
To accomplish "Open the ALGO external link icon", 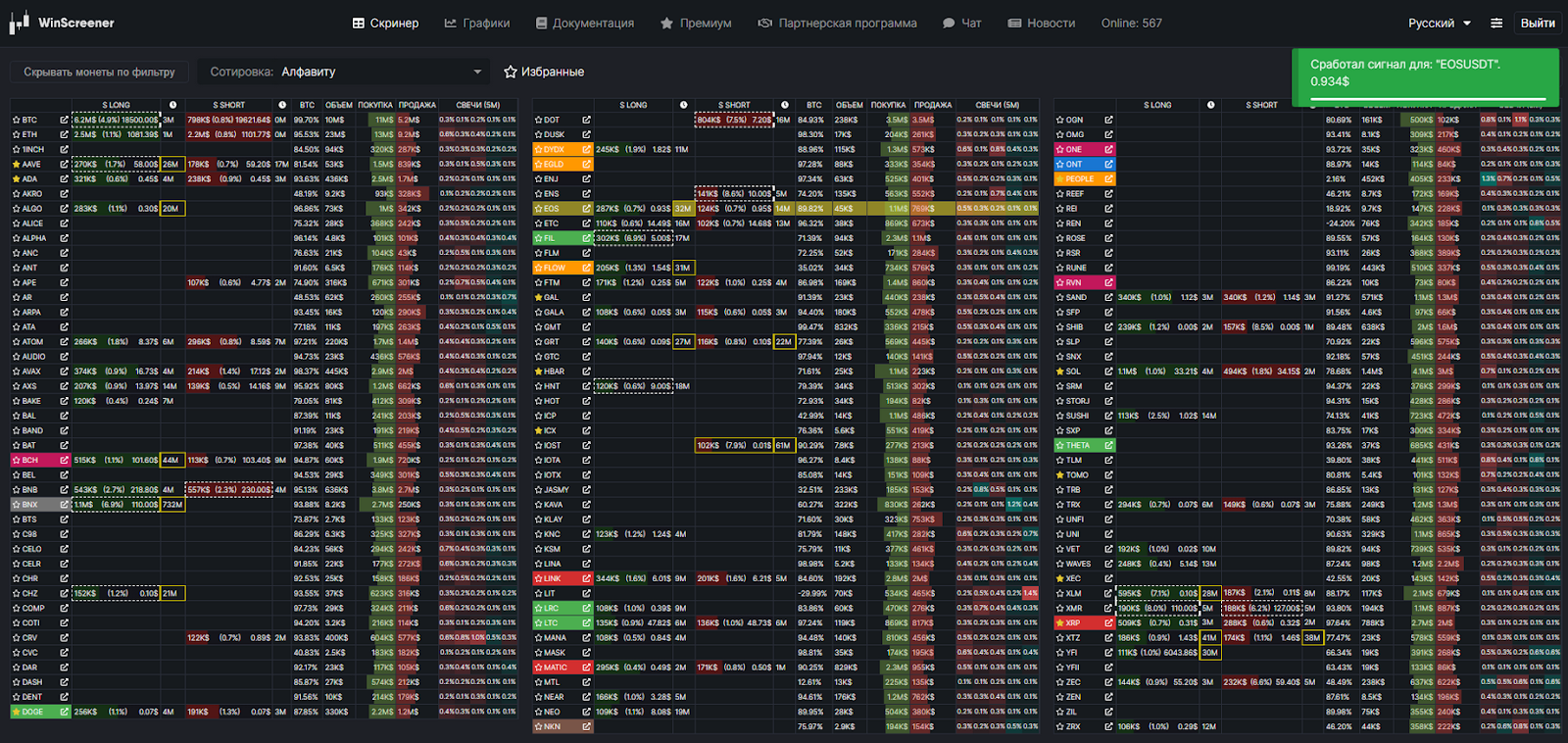I will (64, 209).
